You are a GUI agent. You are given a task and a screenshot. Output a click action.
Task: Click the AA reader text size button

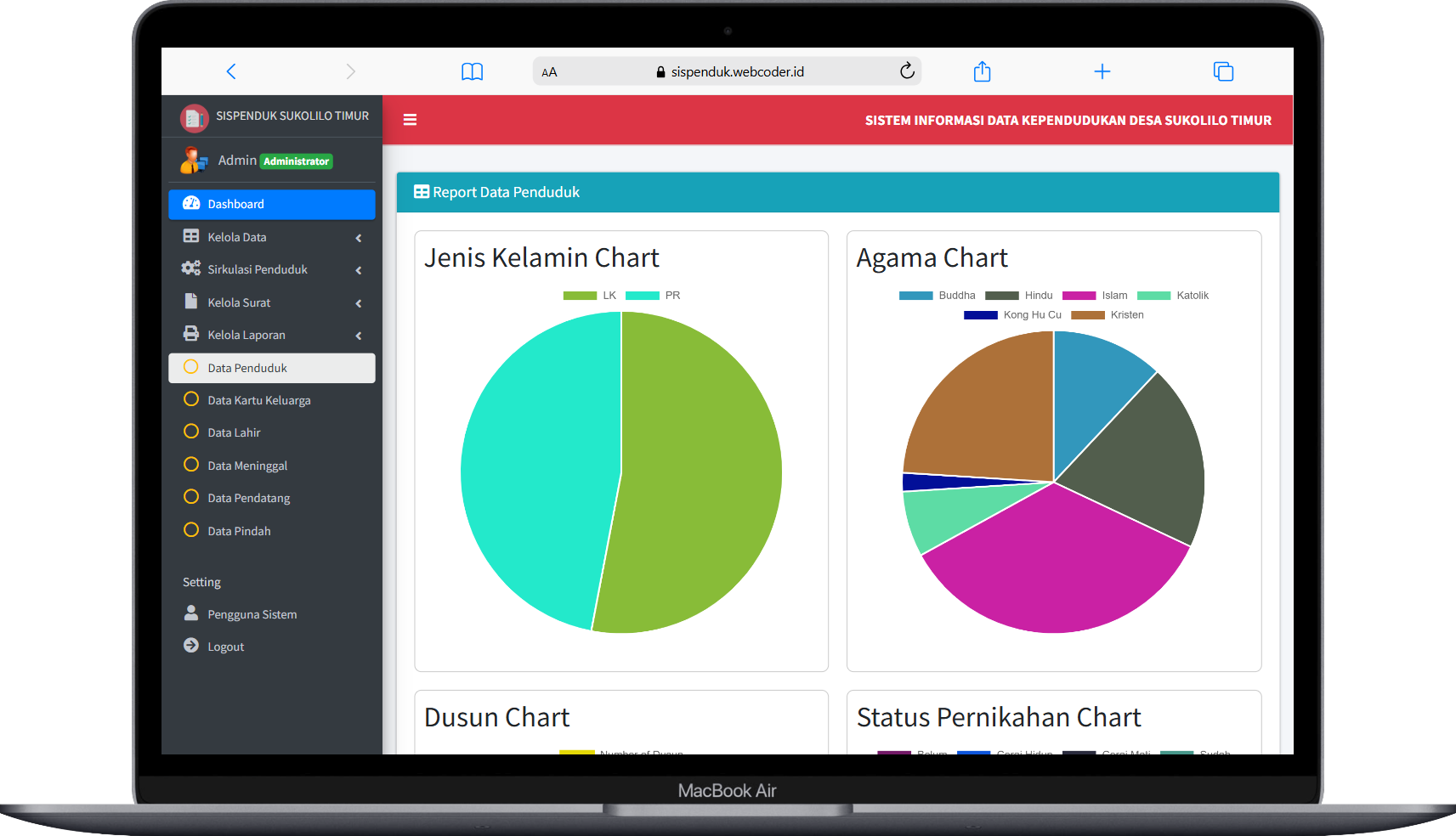(549, 72)
